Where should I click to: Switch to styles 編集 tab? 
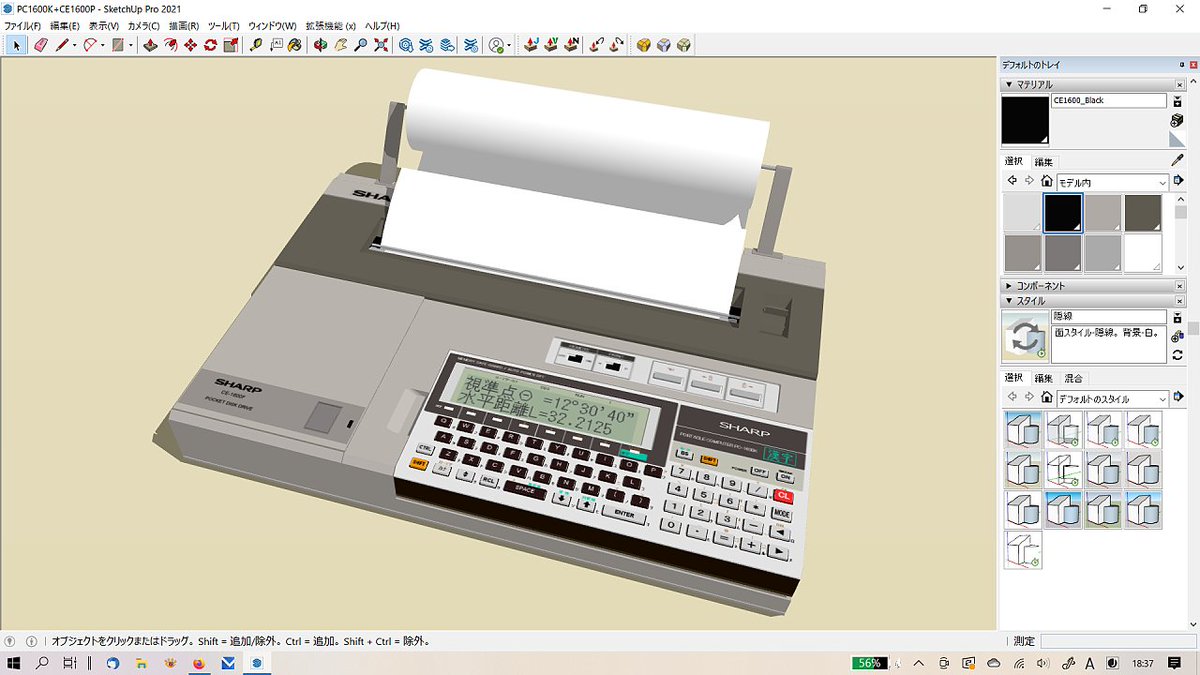[1043, 378]
